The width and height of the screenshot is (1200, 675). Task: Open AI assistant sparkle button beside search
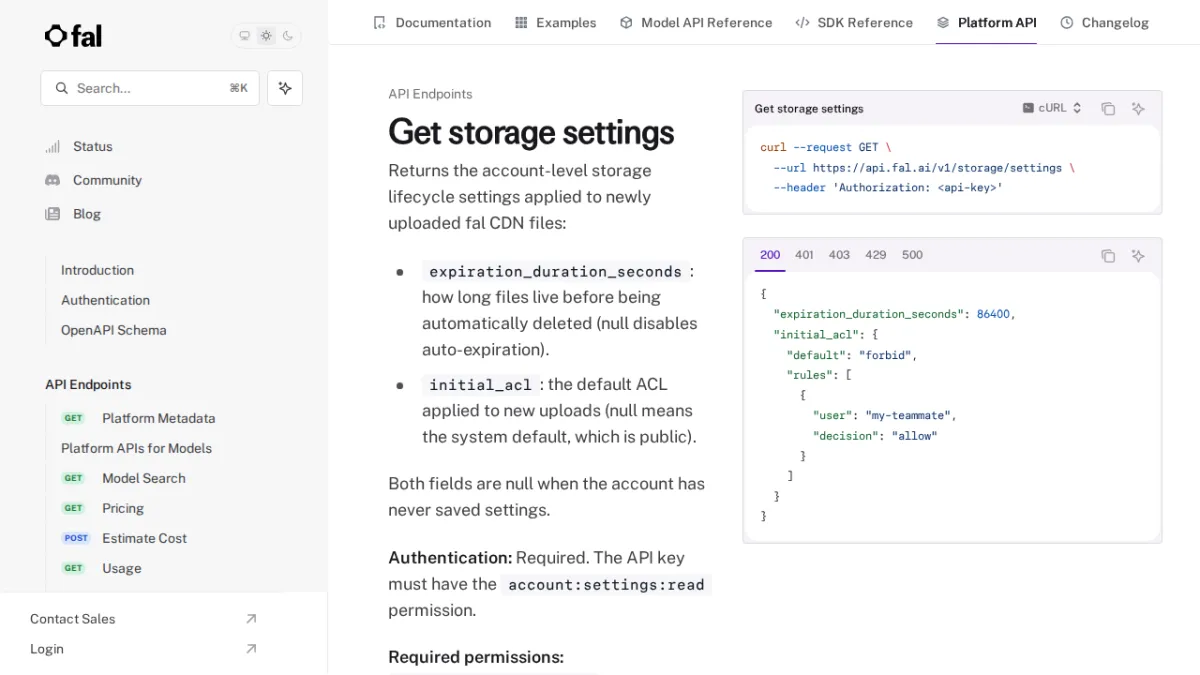(285, 88)
